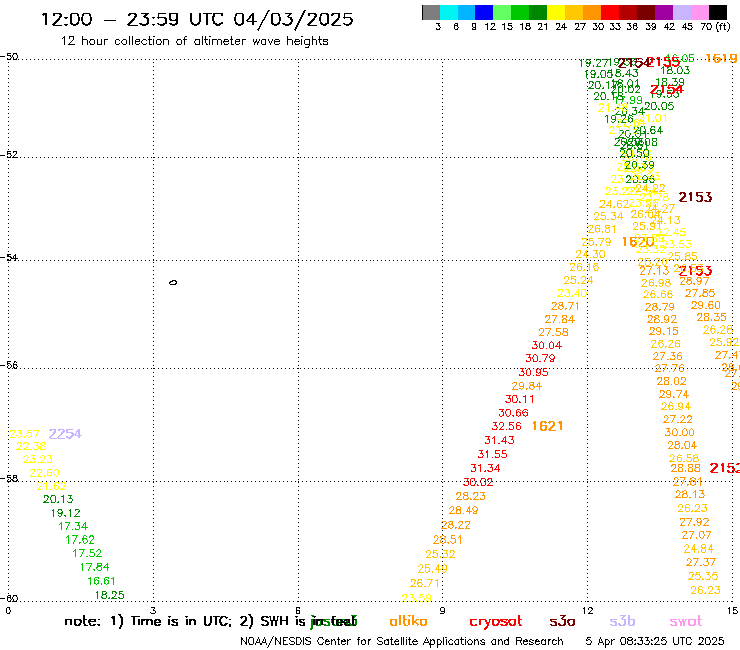Select the wave height value '29.60'

706,305
